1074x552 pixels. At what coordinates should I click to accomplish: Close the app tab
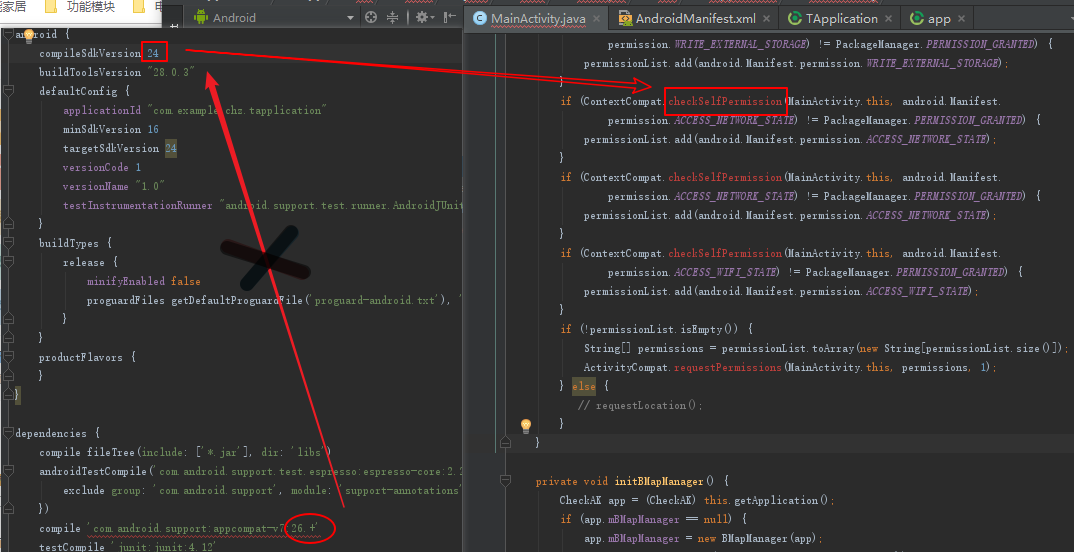pos(961,19)
